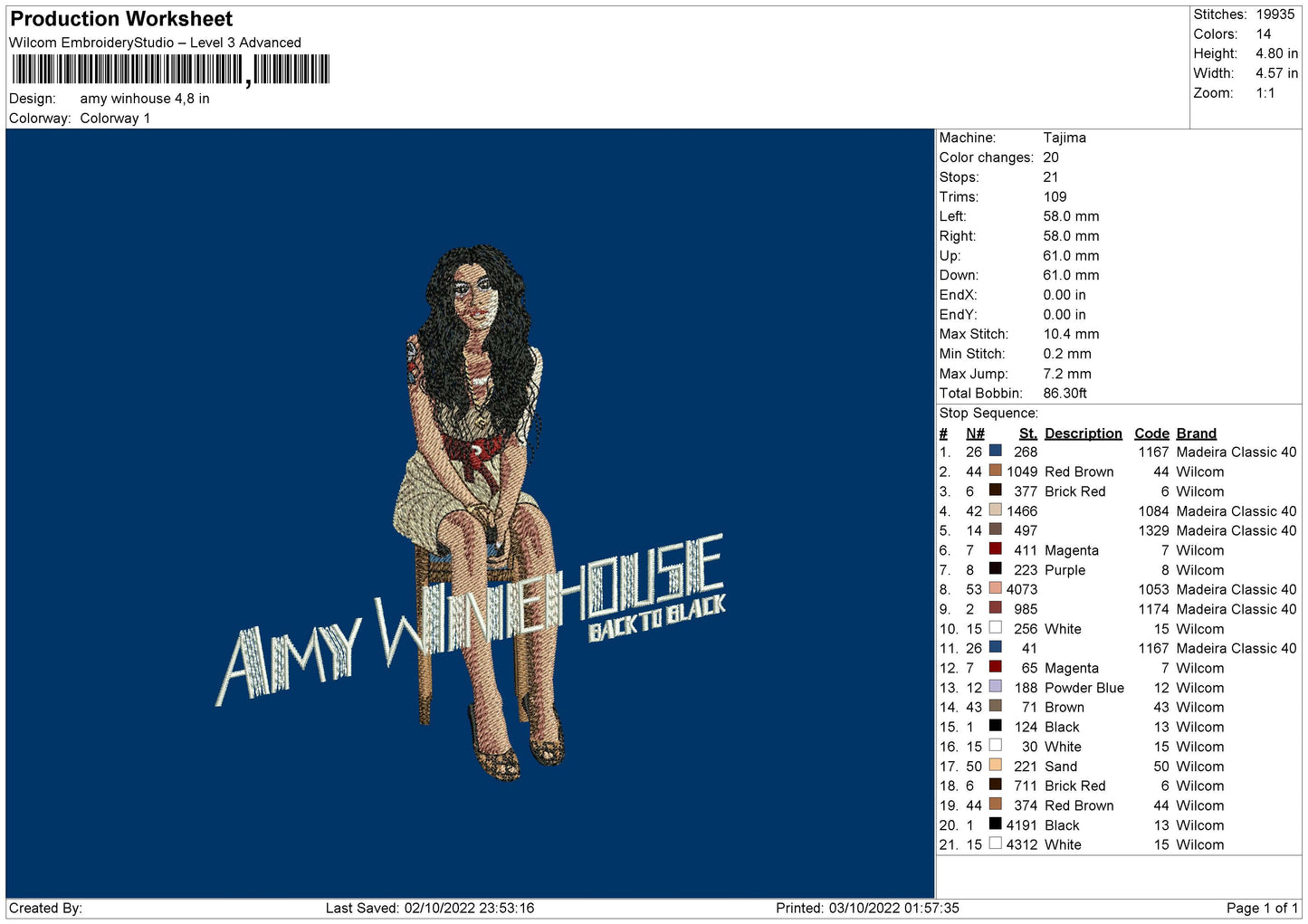Click the underlined St. column header
Viewport: 1308px width, 924px height.
pyautogui.click(x=1027, y=433)
